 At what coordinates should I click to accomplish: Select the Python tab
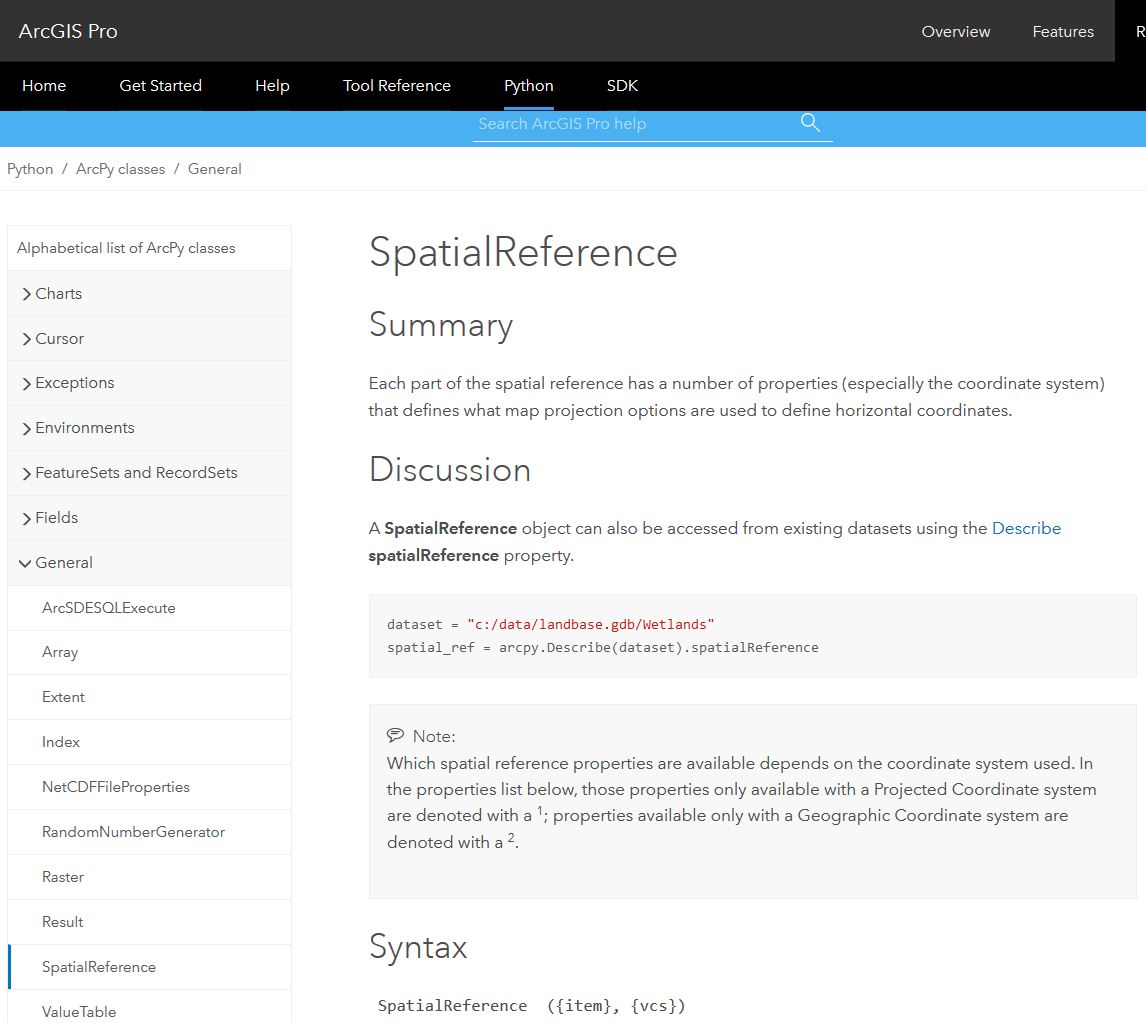click(x=528, y=85)
